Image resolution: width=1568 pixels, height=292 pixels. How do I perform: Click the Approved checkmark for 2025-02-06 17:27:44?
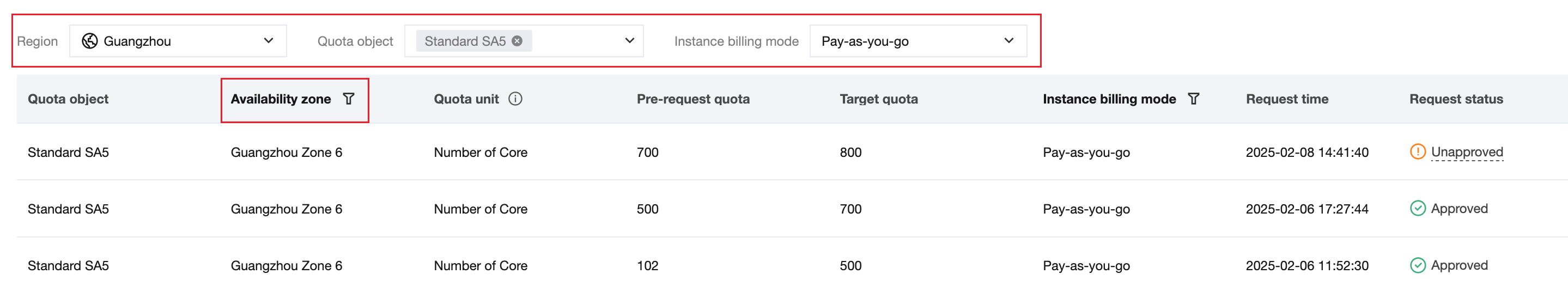[x=1418, y=209]
